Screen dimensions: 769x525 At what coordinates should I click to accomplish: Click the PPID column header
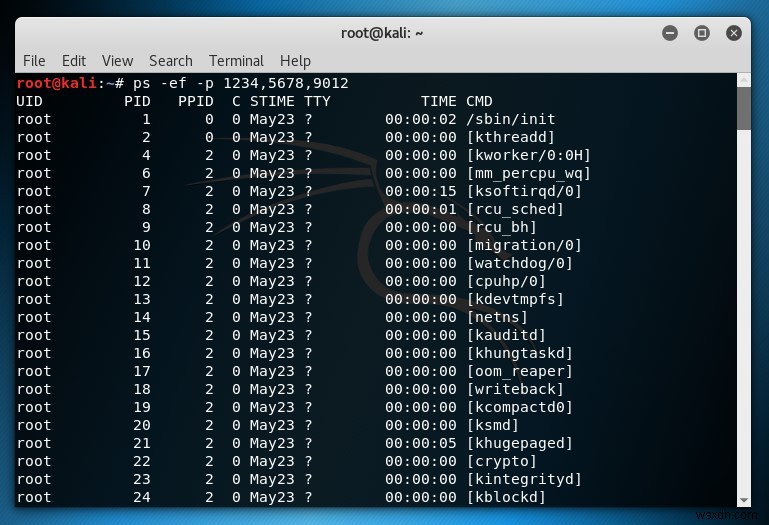coord(196,101)
